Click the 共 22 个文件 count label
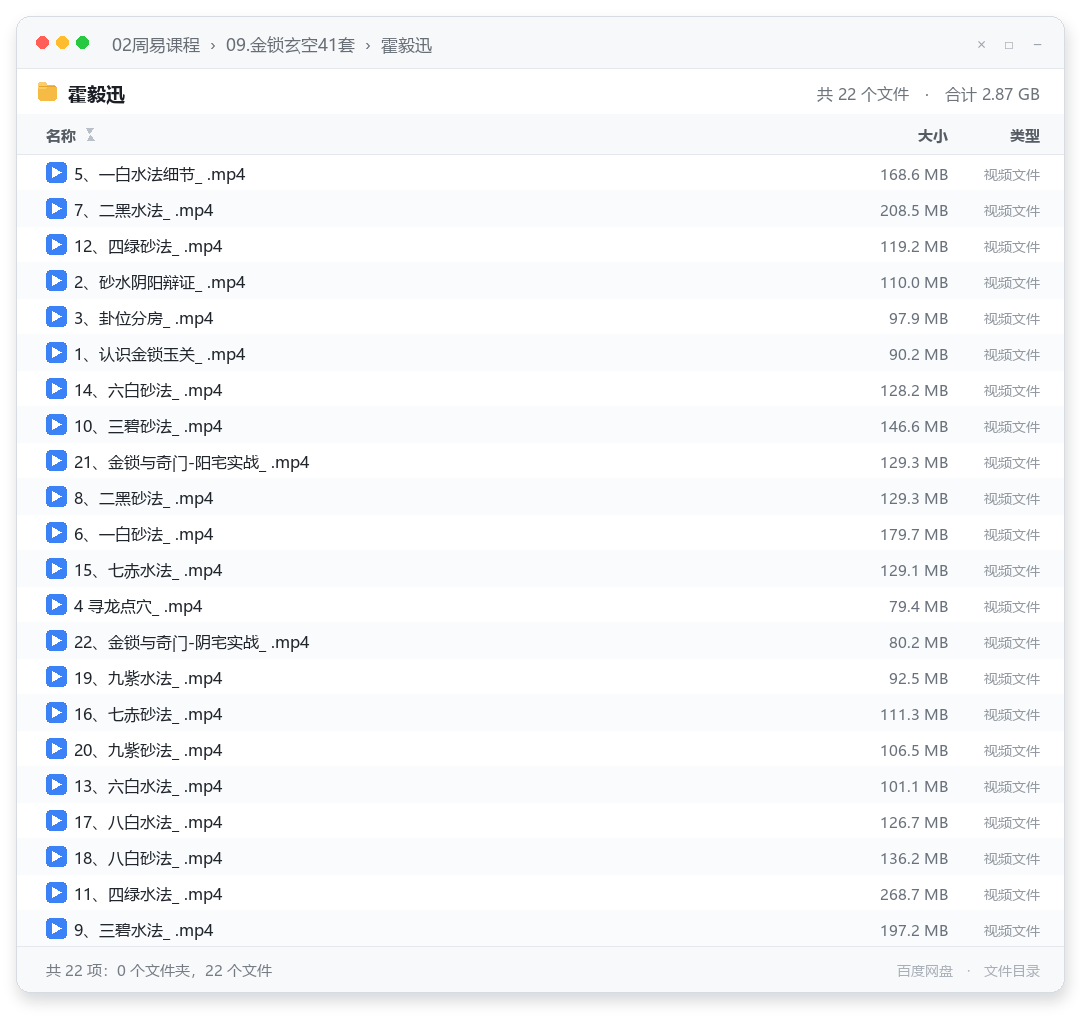The height and width of the screenshot is (1016, 1080). click(862, 94)
